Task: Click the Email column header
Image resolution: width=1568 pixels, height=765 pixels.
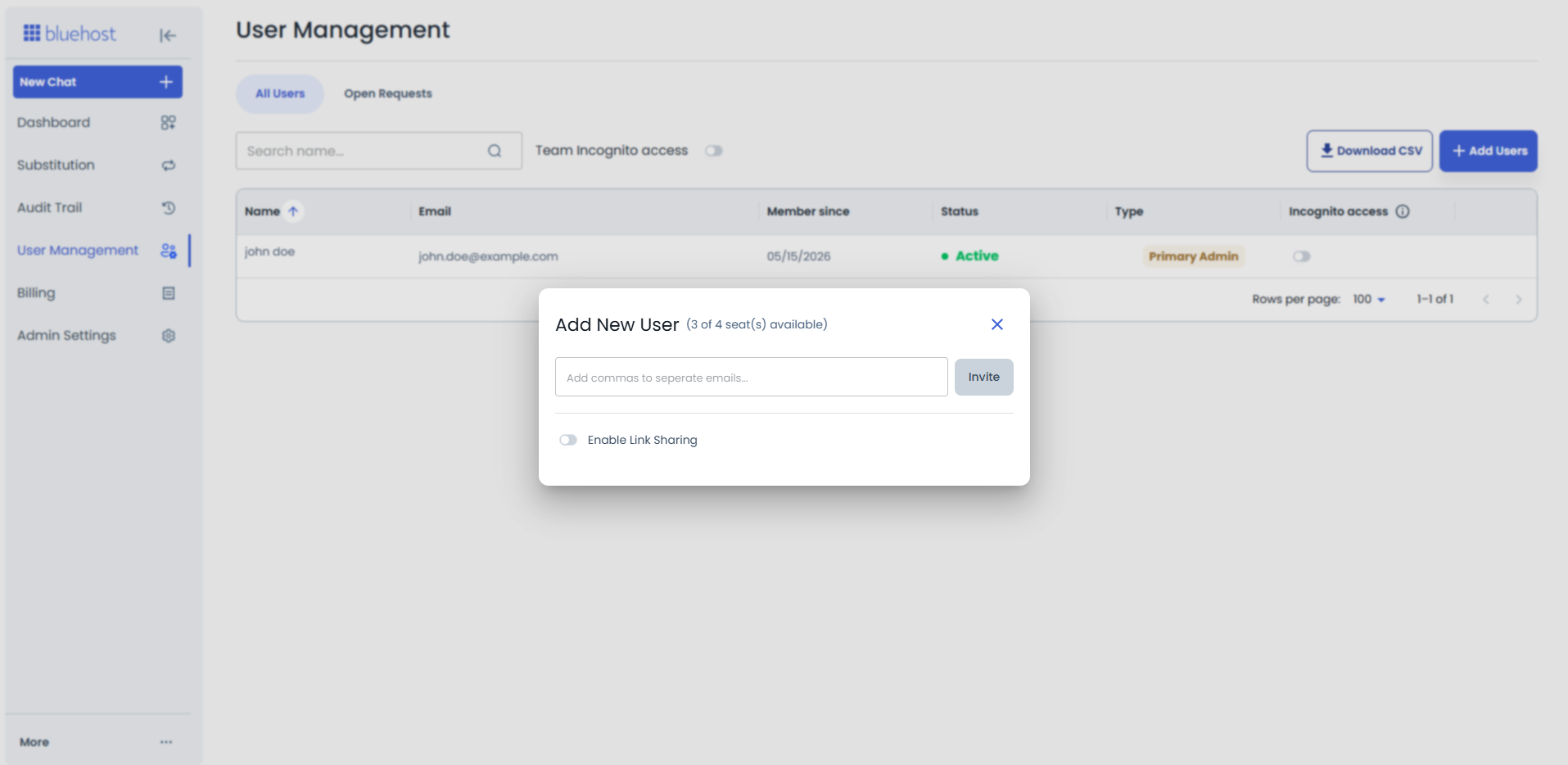Action: click(435, 211)
